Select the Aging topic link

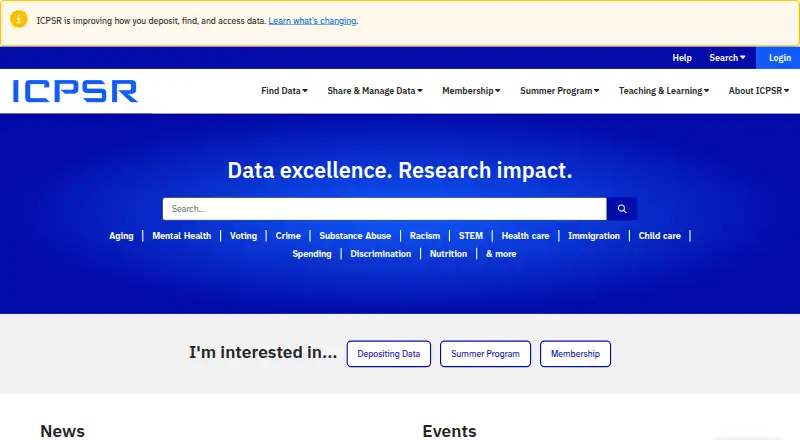pyautogui.click(x=121, y=236)
